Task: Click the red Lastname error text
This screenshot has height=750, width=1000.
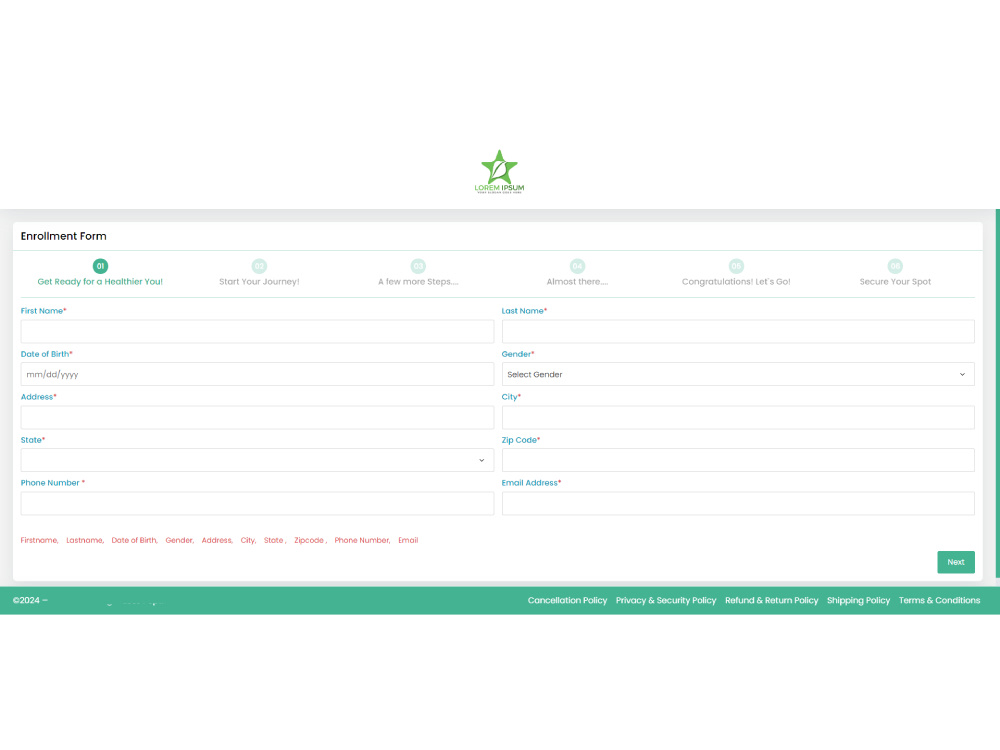Action: click(85, 540)
